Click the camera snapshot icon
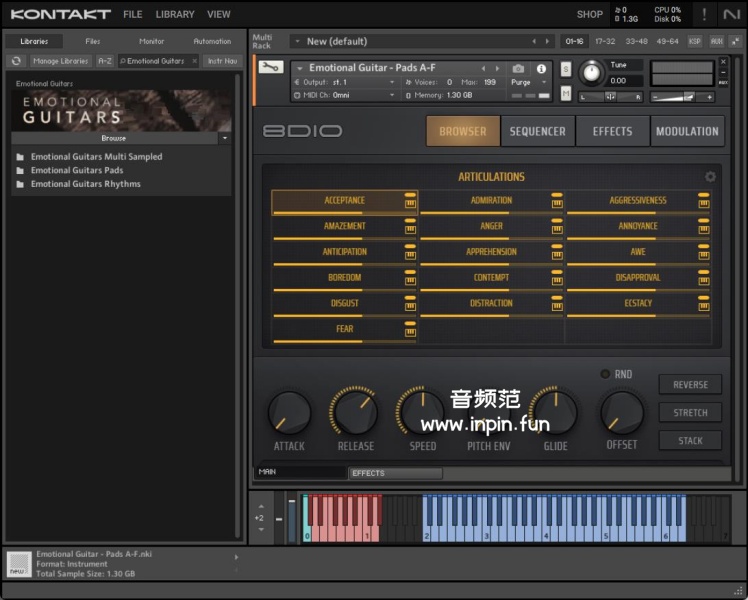The height and width of the screenshot is (600, 748). pyautogui.click(x=518, y=69)
